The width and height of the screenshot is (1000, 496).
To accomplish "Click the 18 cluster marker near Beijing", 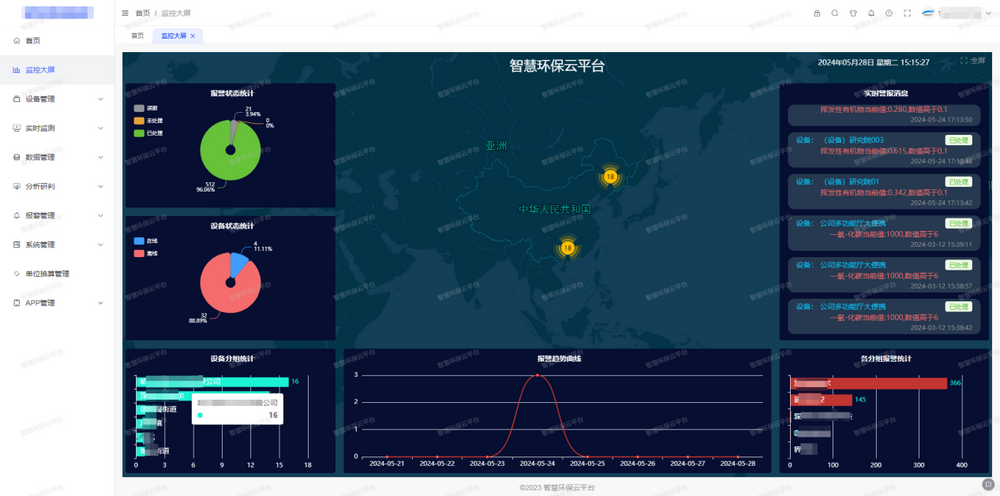I will (x=610, y=177).
